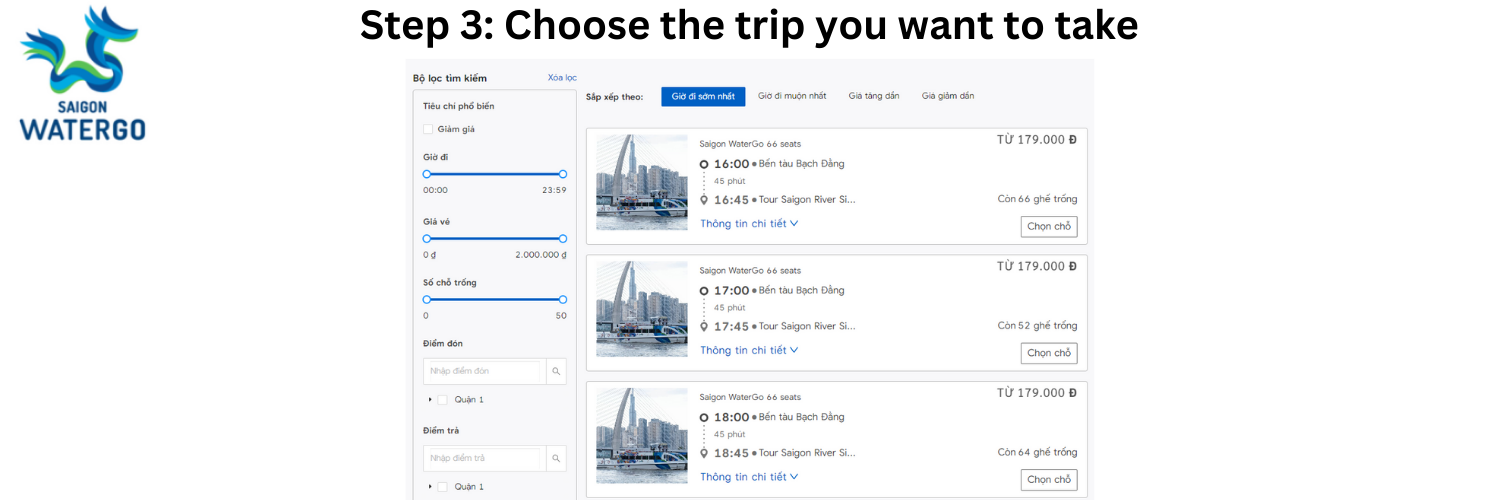Click the 16:00 trip boat thumbnail
1500x500 pixels.
point(642,182)
